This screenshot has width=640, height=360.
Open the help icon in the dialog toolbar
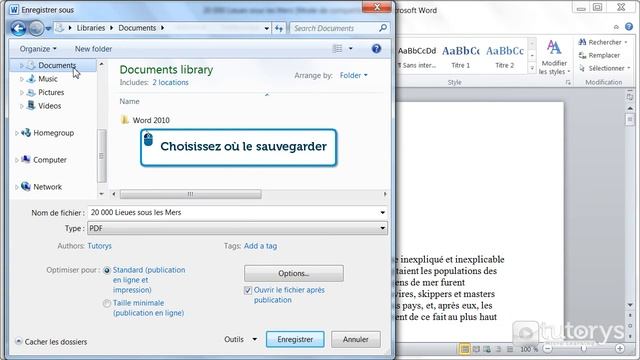coord(376,49)
